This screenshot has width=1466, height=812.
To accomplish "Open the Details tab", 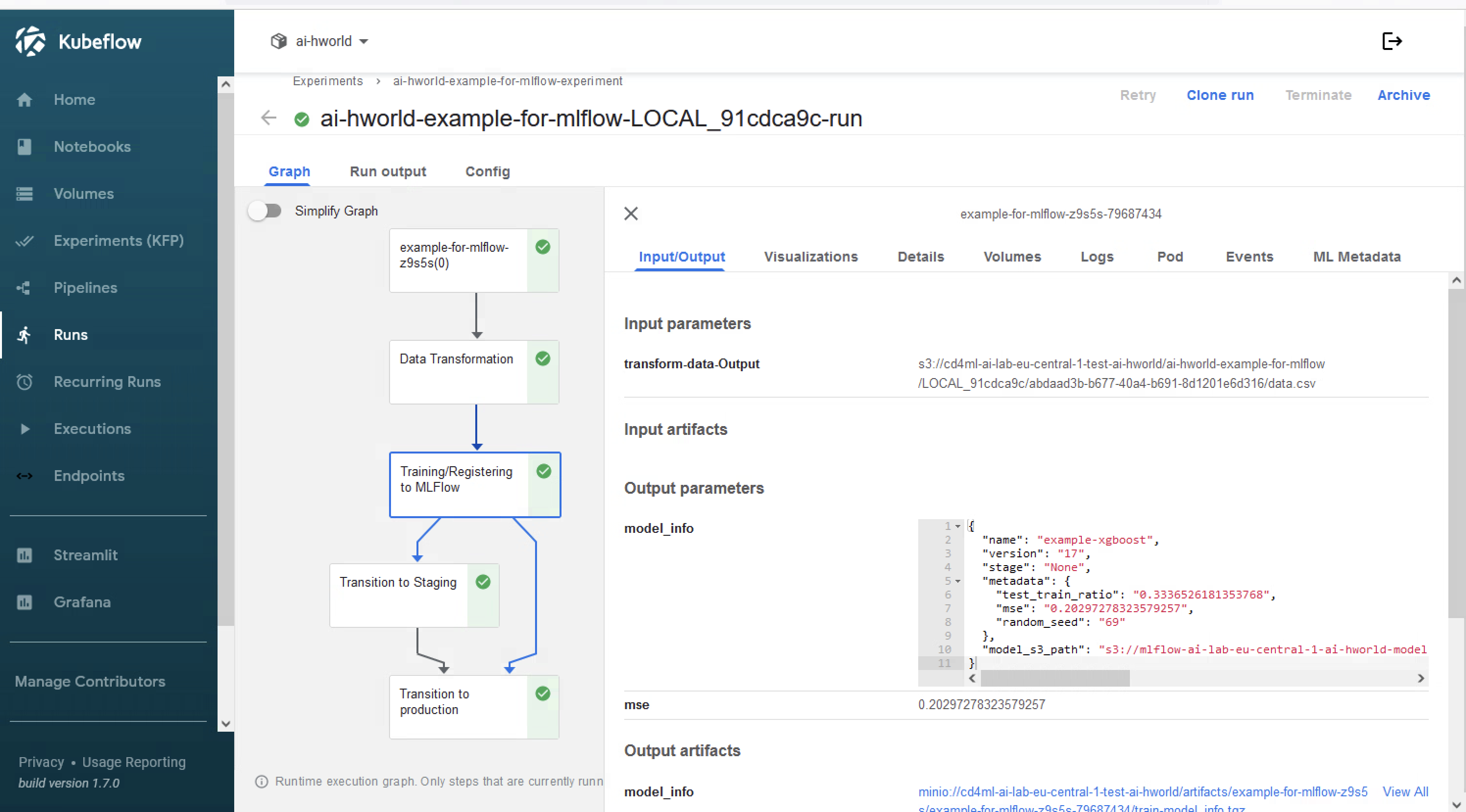I will tap(920, 257).
